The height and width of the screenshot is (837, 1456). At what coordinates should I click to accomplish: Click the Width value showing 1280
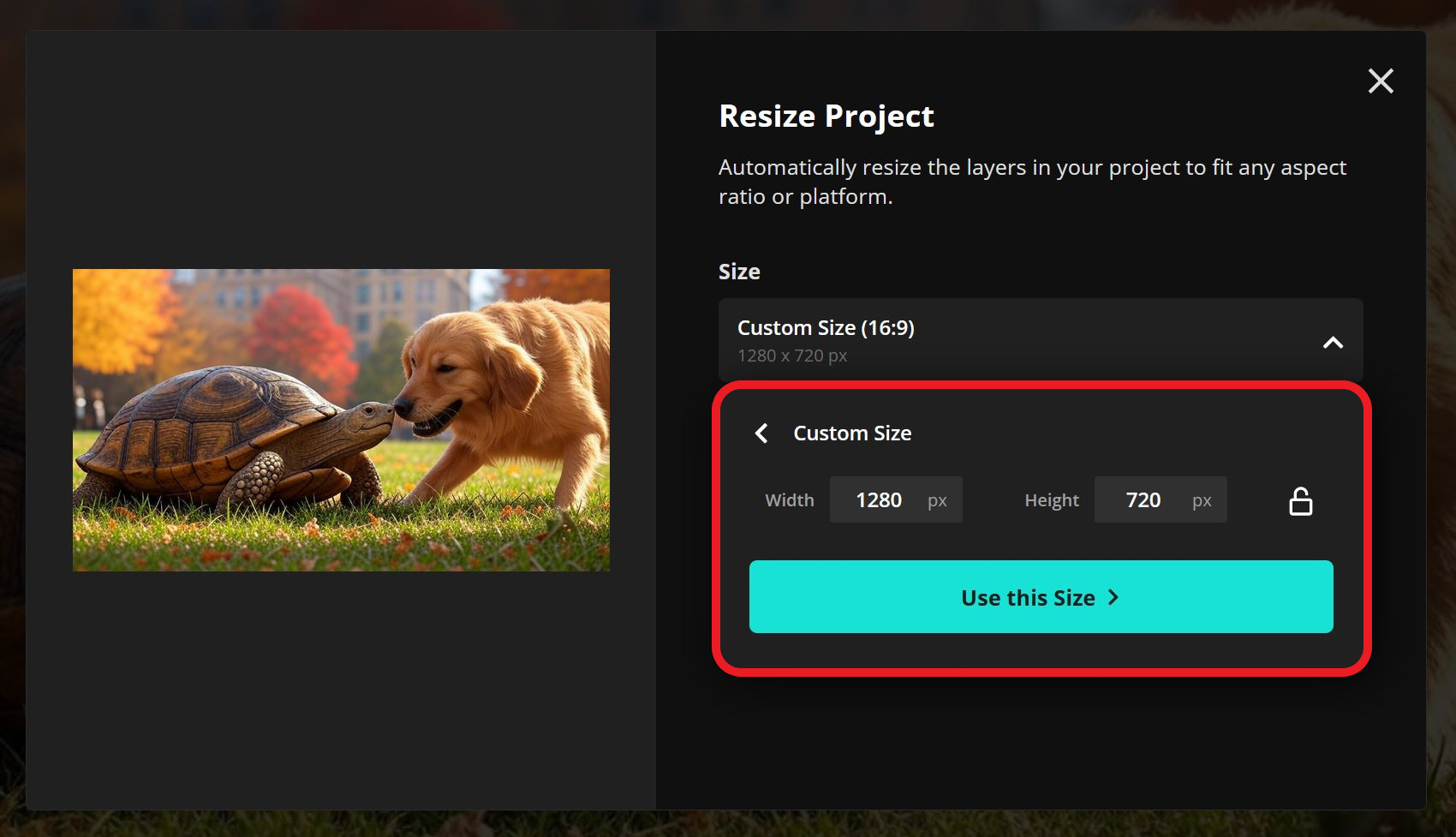pyautogui.click(x=880, y=499)
